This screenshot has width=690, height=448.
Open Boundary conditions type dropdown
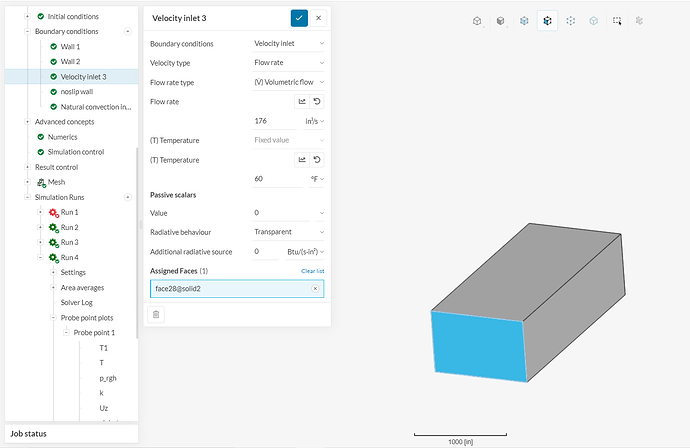click(x=288, y=43)
